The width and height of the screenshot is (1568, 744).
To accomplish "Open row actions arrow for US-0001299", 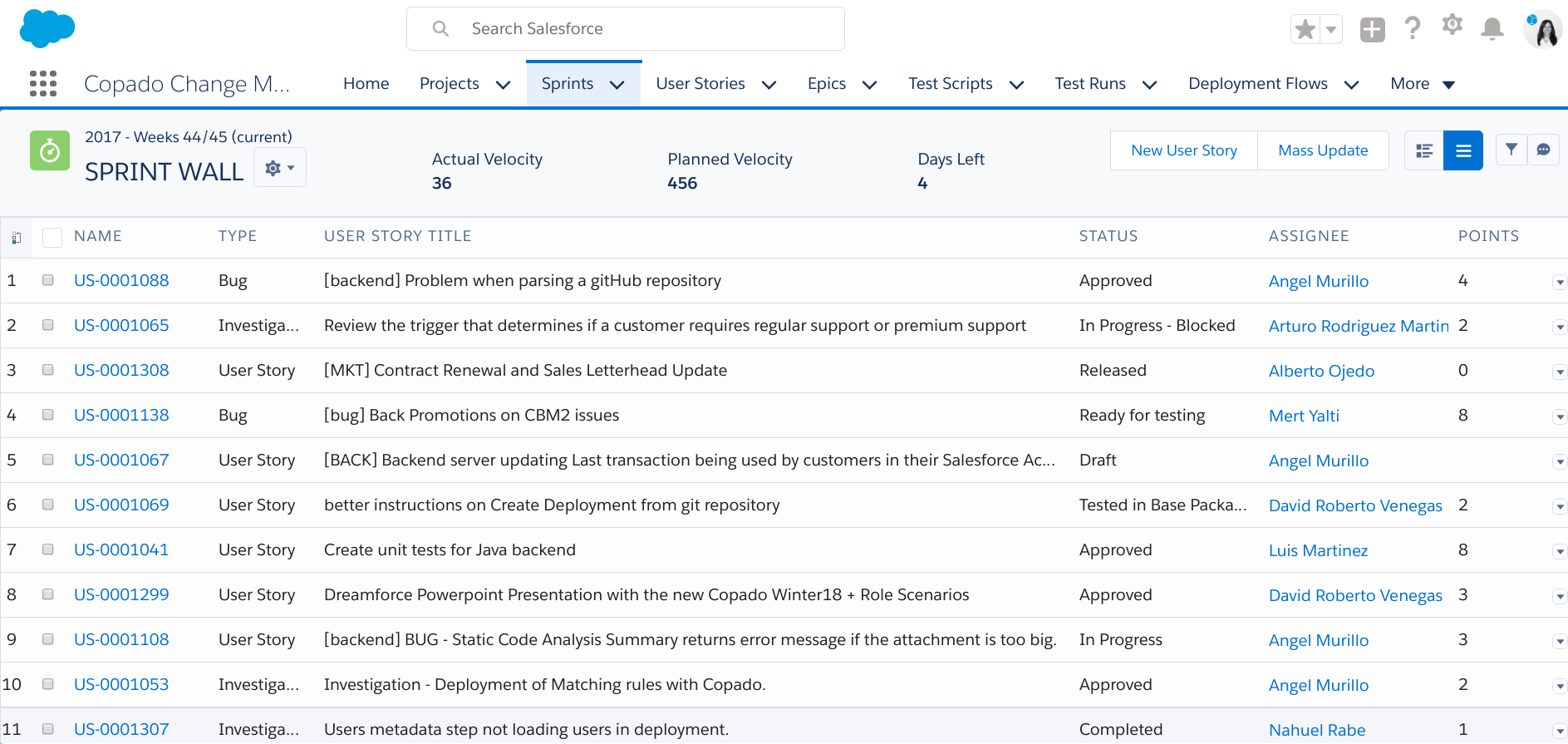I will (x=1560, y=597).
